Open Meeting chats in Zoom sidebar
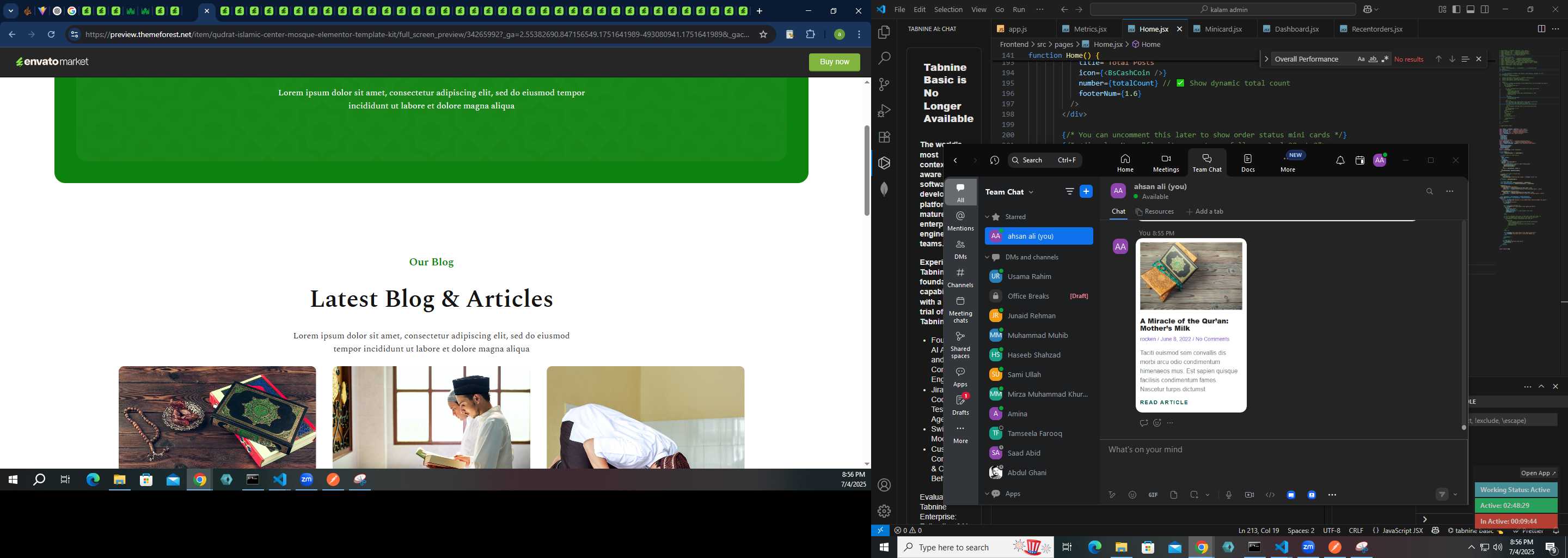 click(x=960, y=310)
